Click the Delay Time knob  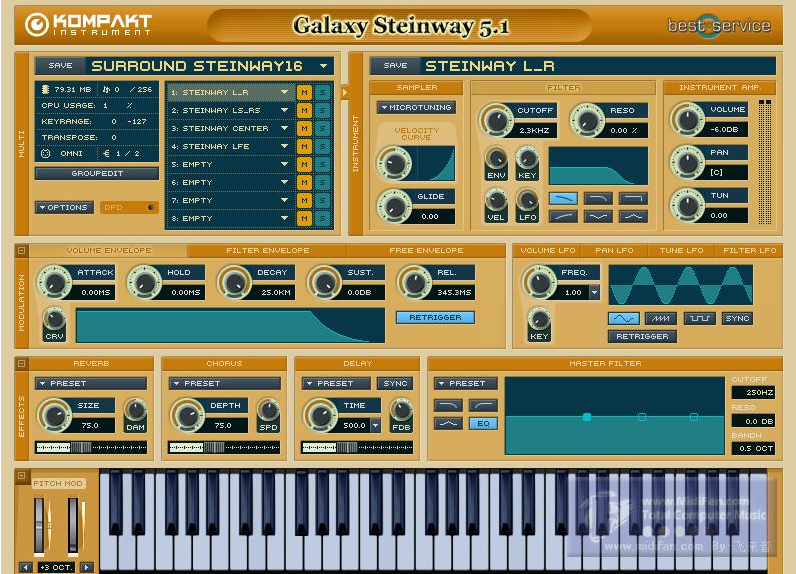[320, 415]
